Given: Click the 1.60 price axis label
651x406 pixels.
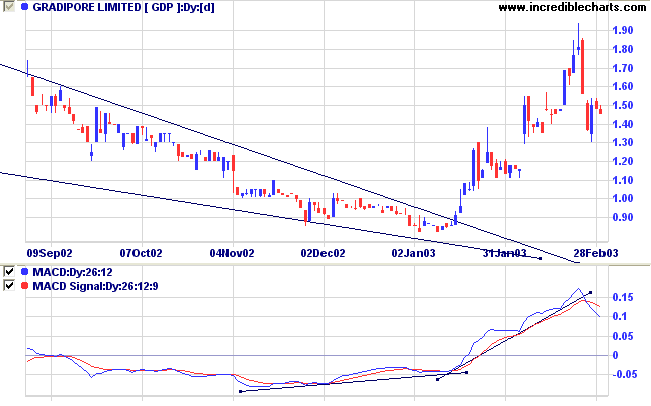Looking at the screenshot, I should (x=623, y=86).
